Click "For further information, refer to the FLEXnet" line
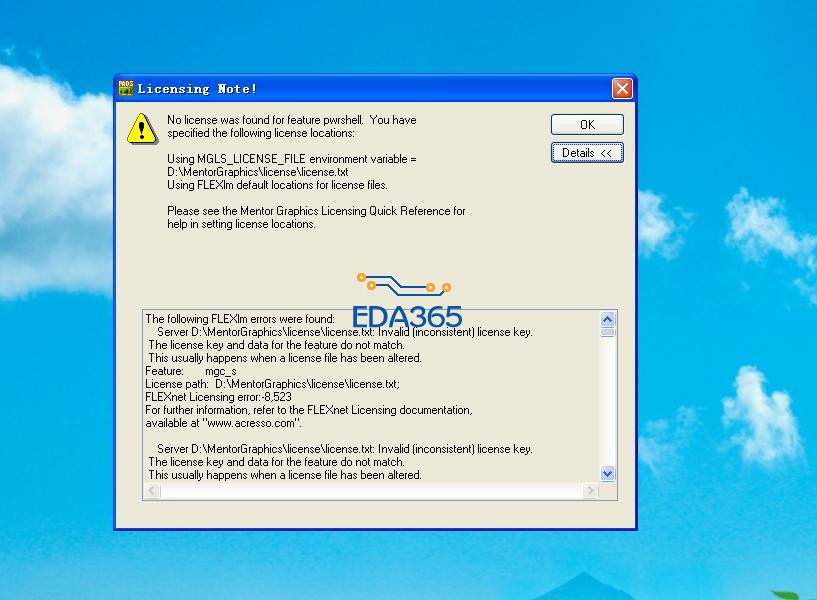The width and height of the screenshot is (817, 600). 309,410
